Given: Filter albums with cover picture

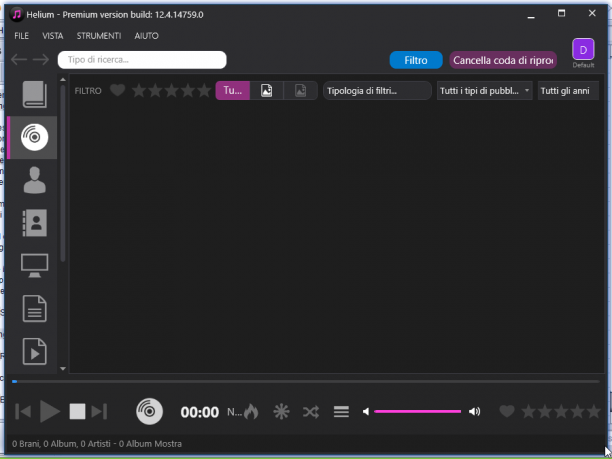Looking at the screenshot, I should click(267, 91).
